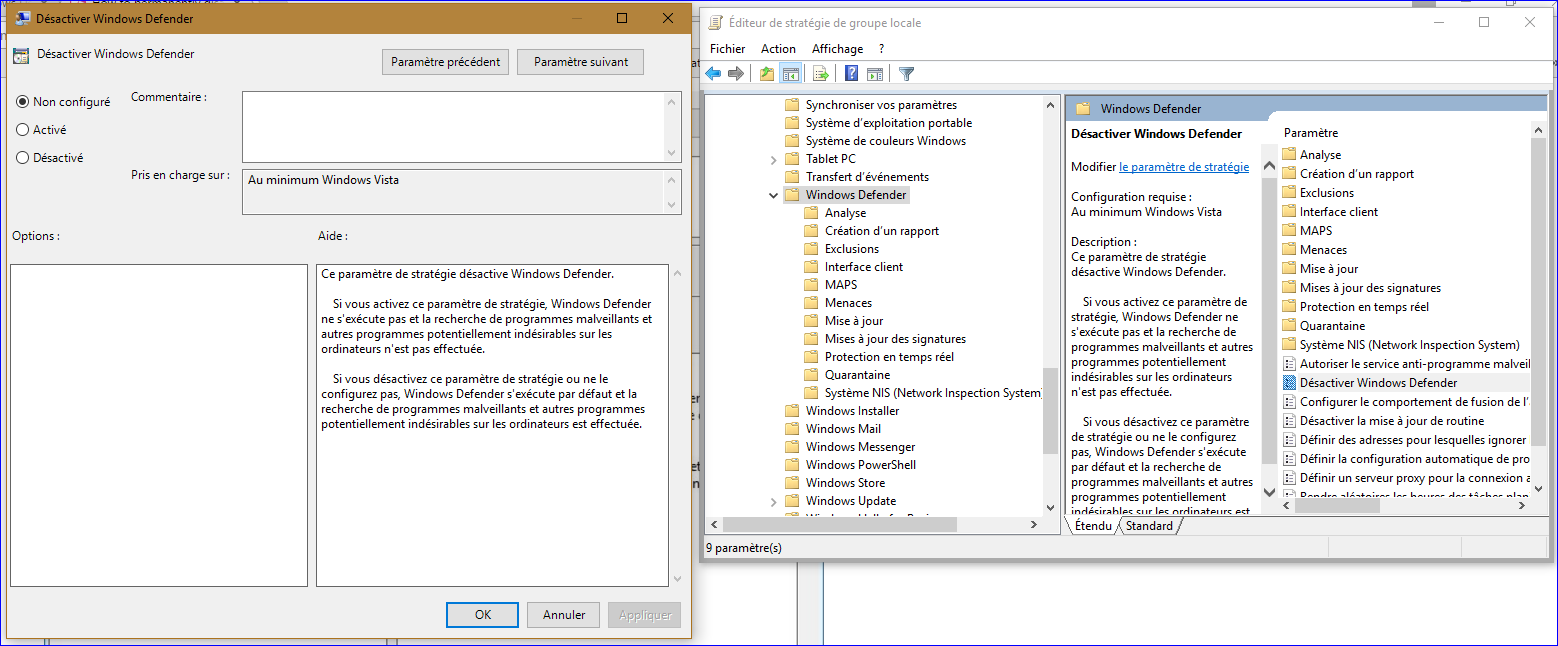Choose the 'Désactivé' radio option

coord(23,158)
